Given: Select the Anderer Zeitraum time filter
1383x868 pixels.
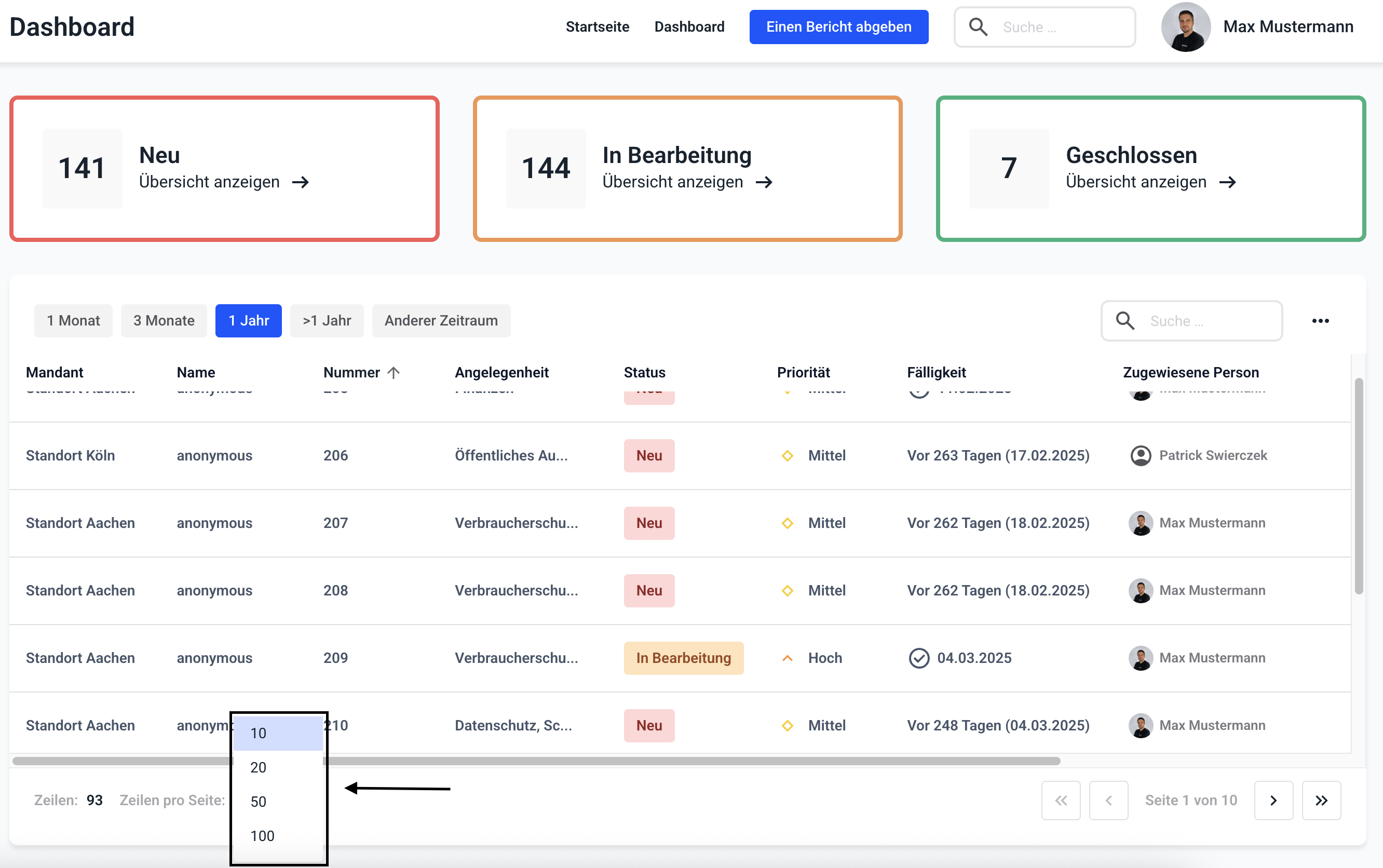Looking at the screenshot, I should click(441, 321).
